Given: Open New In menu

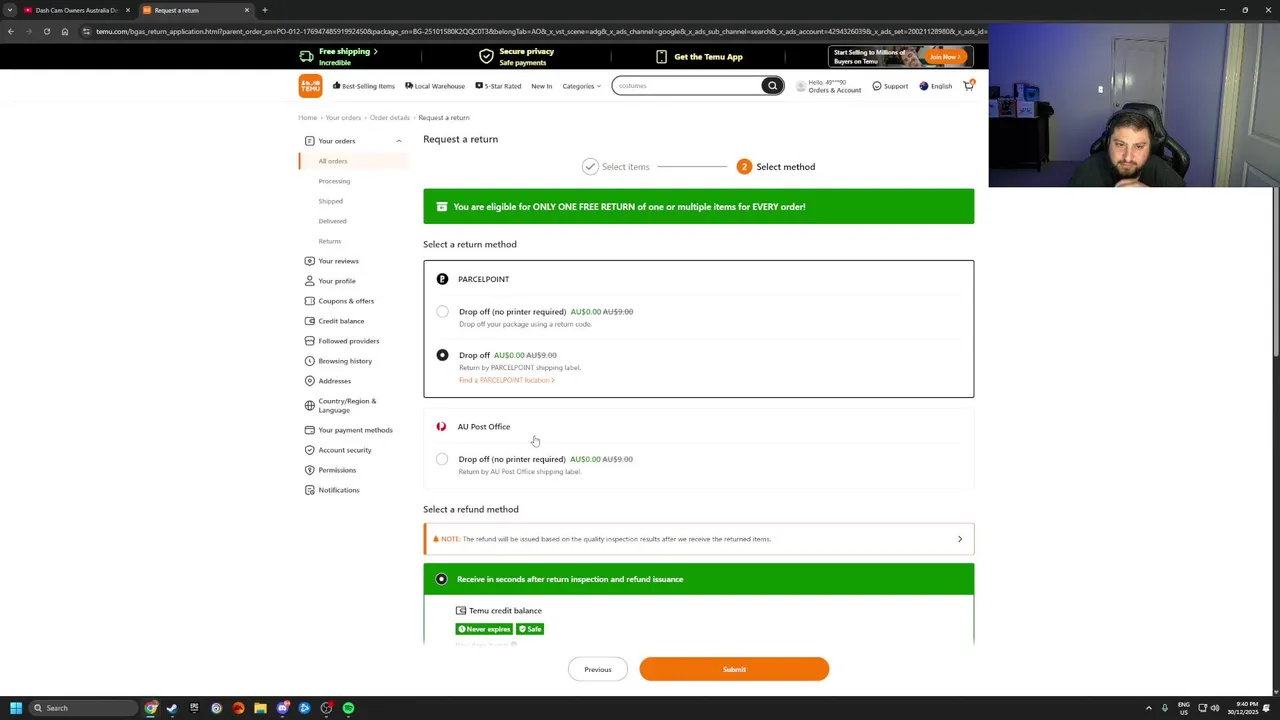Looking at the screenshot, I should coord(541,86).
